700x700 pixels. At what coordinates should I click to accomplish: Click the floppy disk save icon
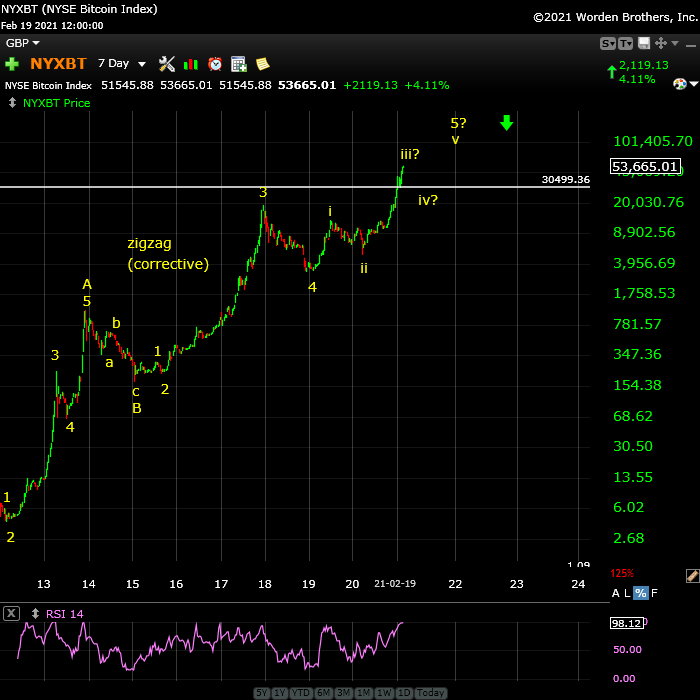[644, 43]
